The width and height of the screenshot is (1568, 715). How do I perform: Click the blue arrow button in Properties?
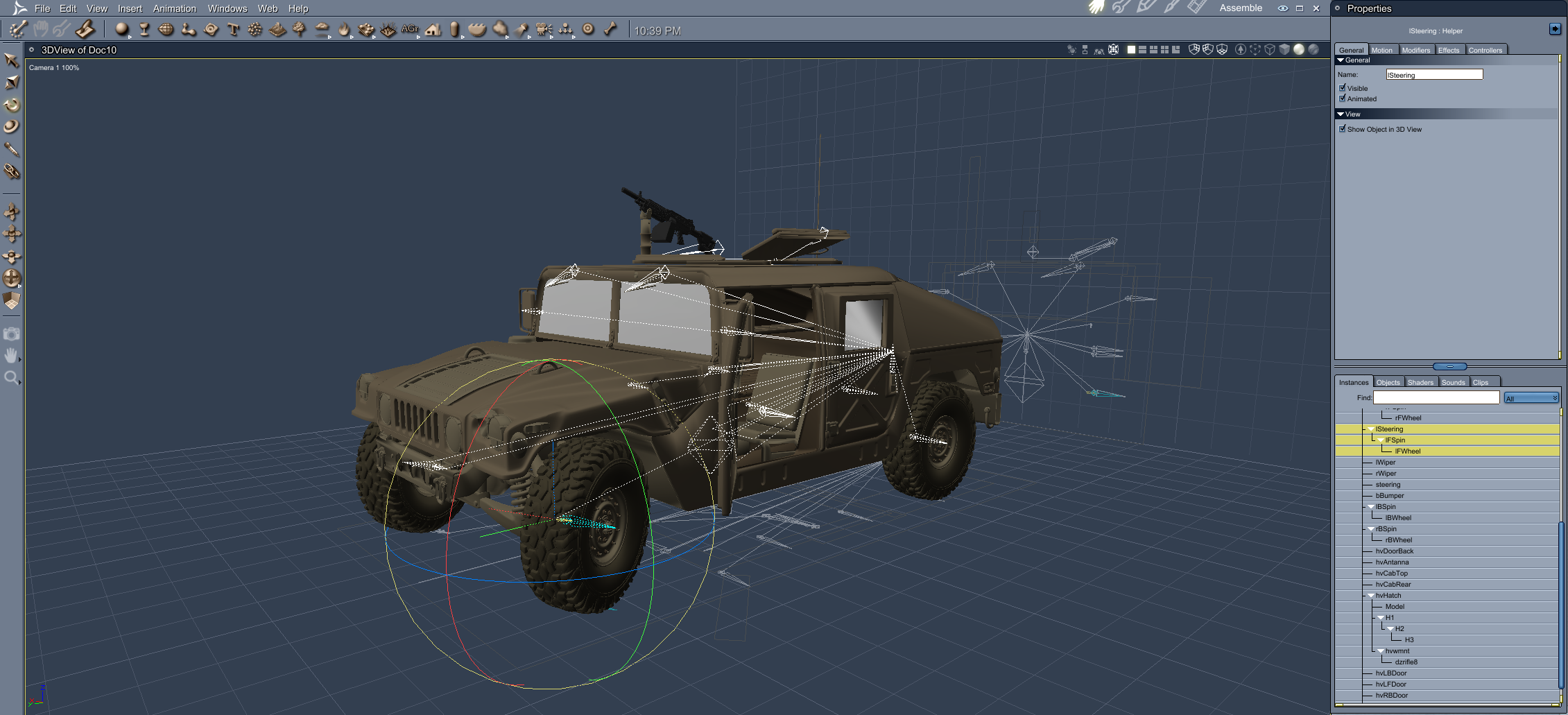[x=1555, y=28]
